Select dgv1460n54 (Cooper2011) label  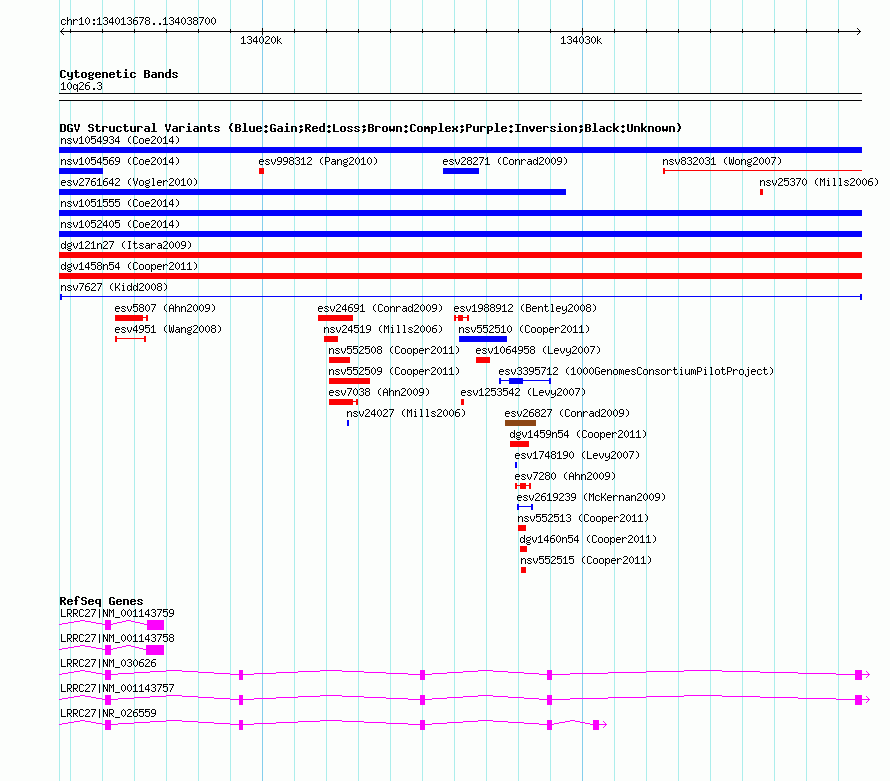click(x=588, y=539)
